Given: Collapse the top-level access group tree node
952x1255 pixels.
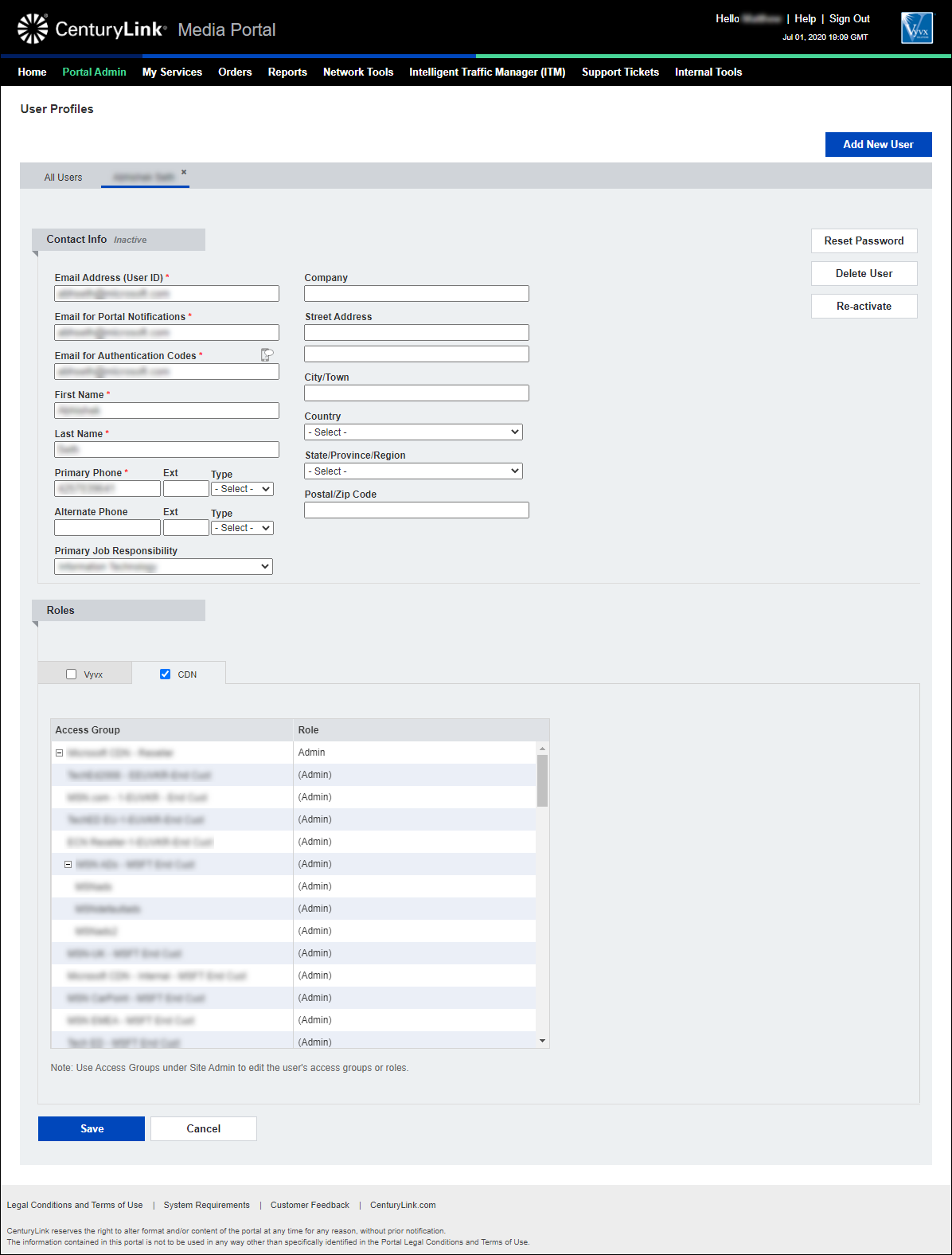Looking at the screenshot, I should pos(59,753).
